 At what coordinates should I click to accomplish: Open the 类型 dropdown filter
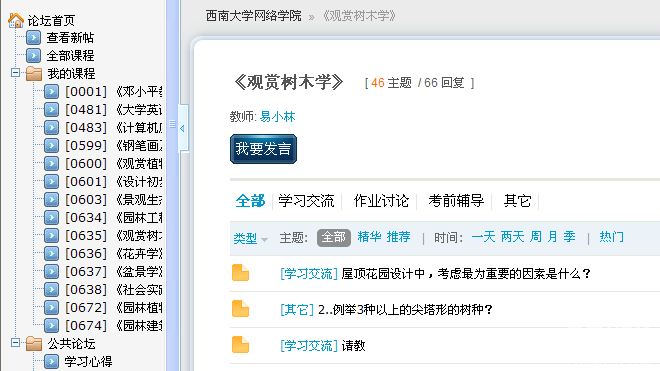(250, 238)
